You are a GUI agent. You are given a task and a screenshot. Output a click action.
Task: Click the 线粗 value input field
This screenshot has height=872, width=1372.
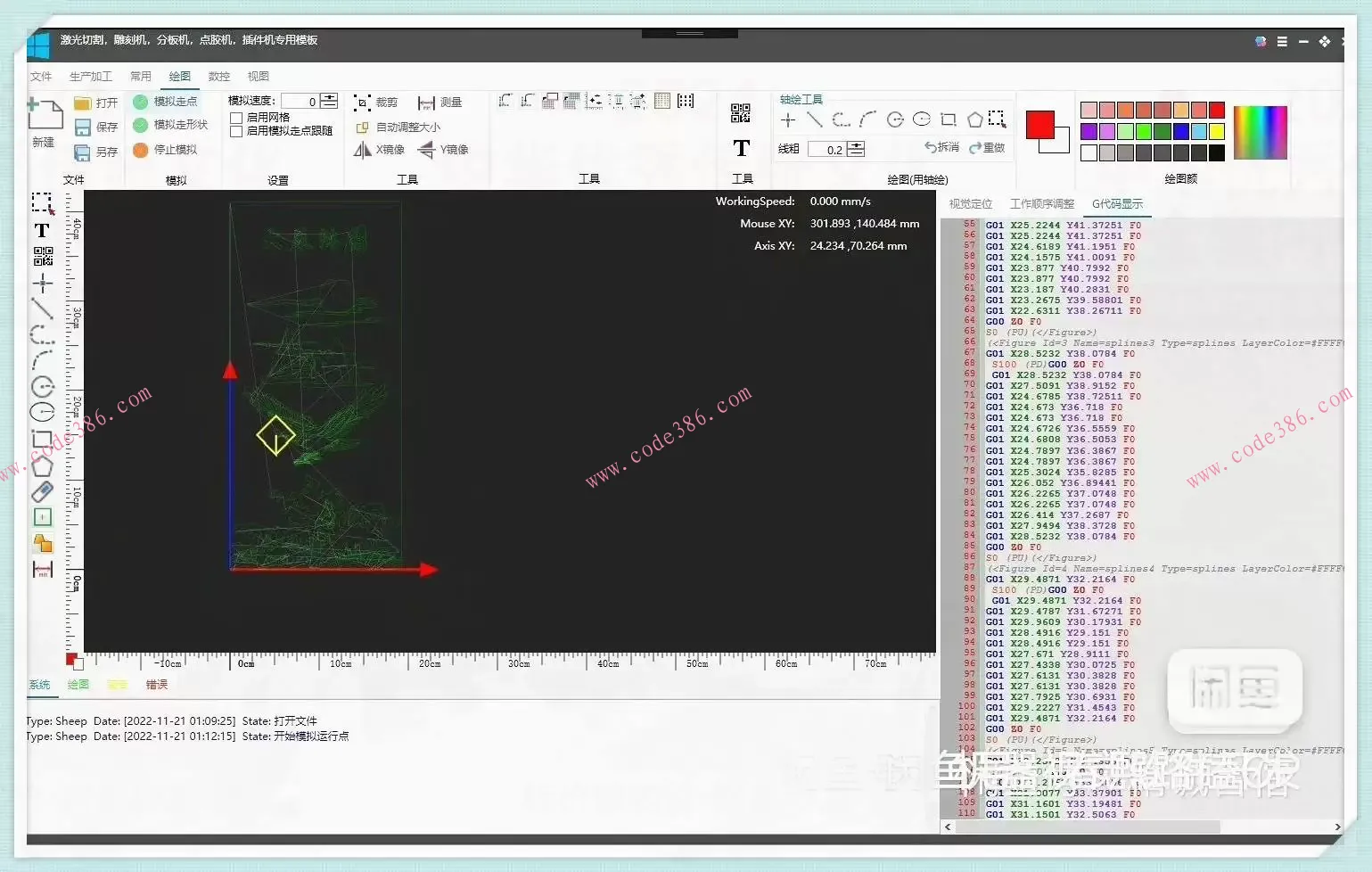click(x=826, y=150)
